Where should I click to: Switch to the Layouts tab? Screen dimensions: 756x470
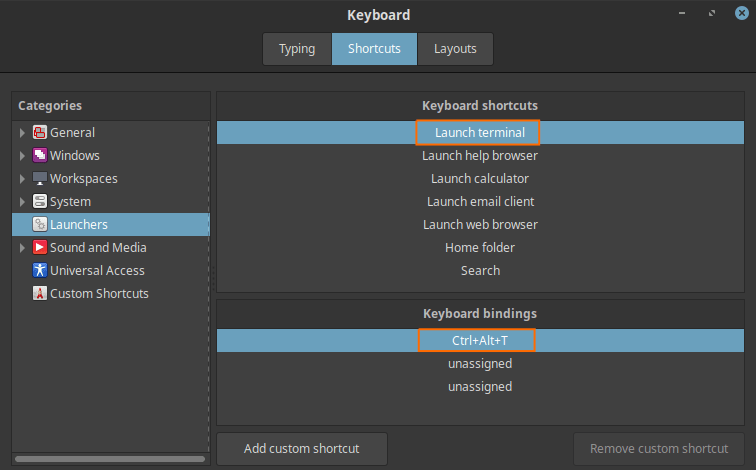pos(455,49)
